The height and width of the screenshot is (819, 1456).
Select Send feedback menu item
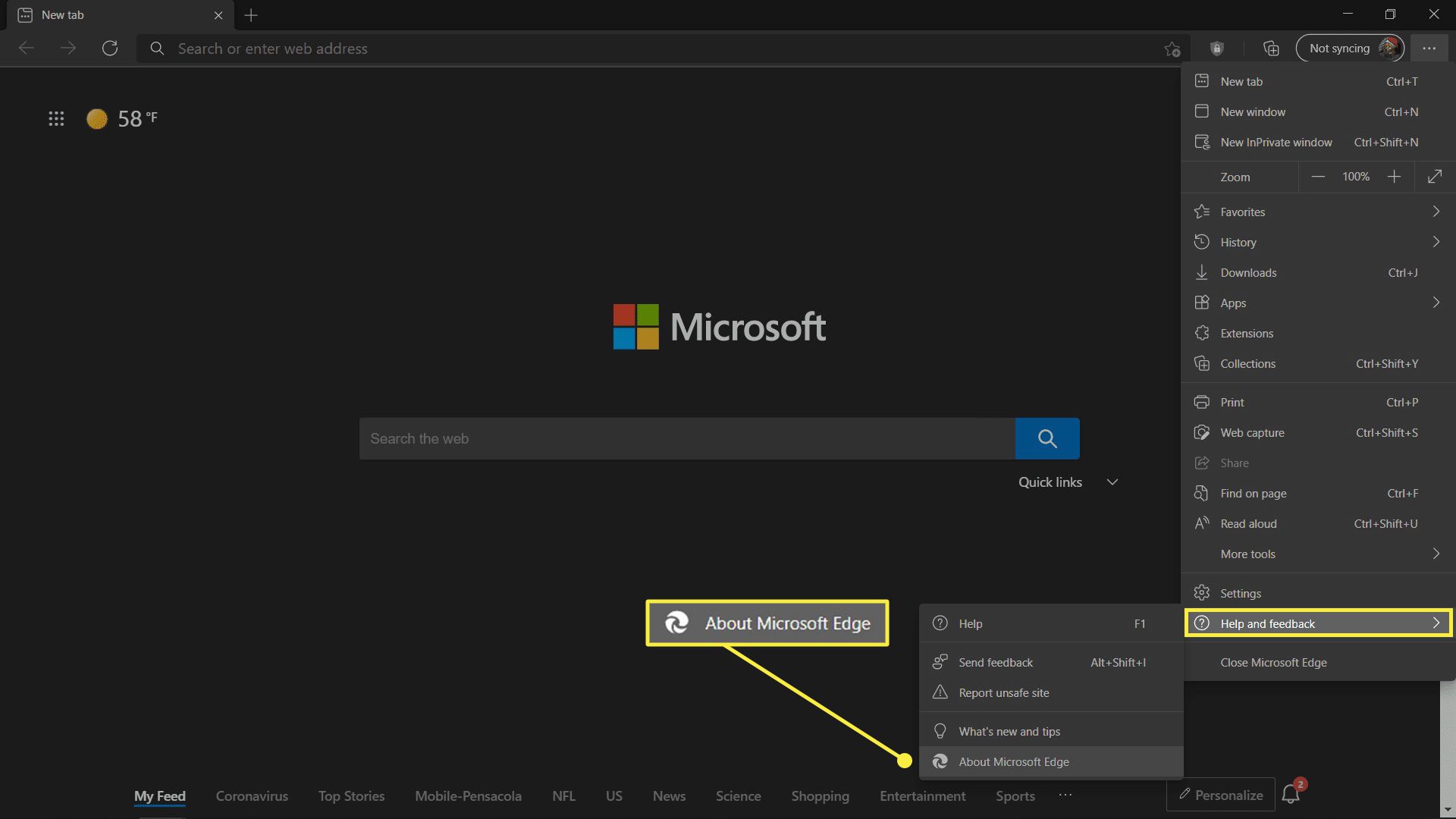pyautogui.click(x=996, y=661)
